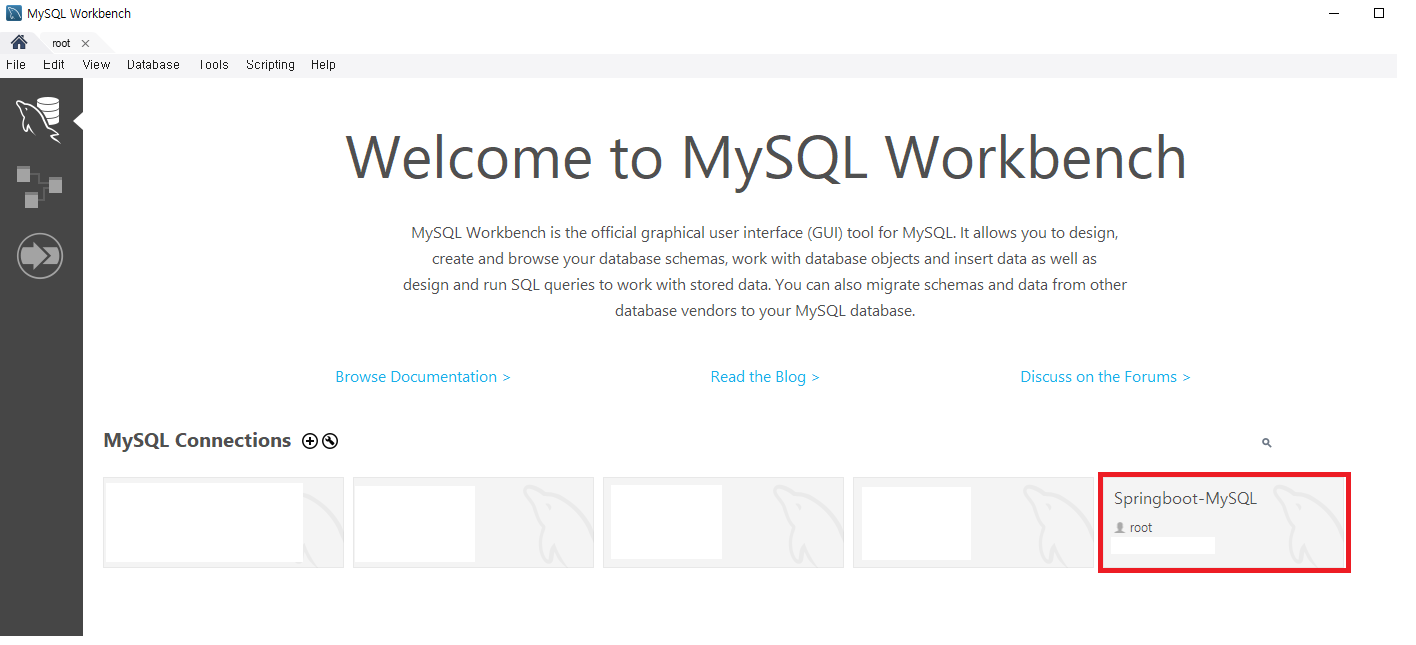Minimize the MySQL Workbench window
This screenshot has height=645, width=1416.
coord(1335,13)
